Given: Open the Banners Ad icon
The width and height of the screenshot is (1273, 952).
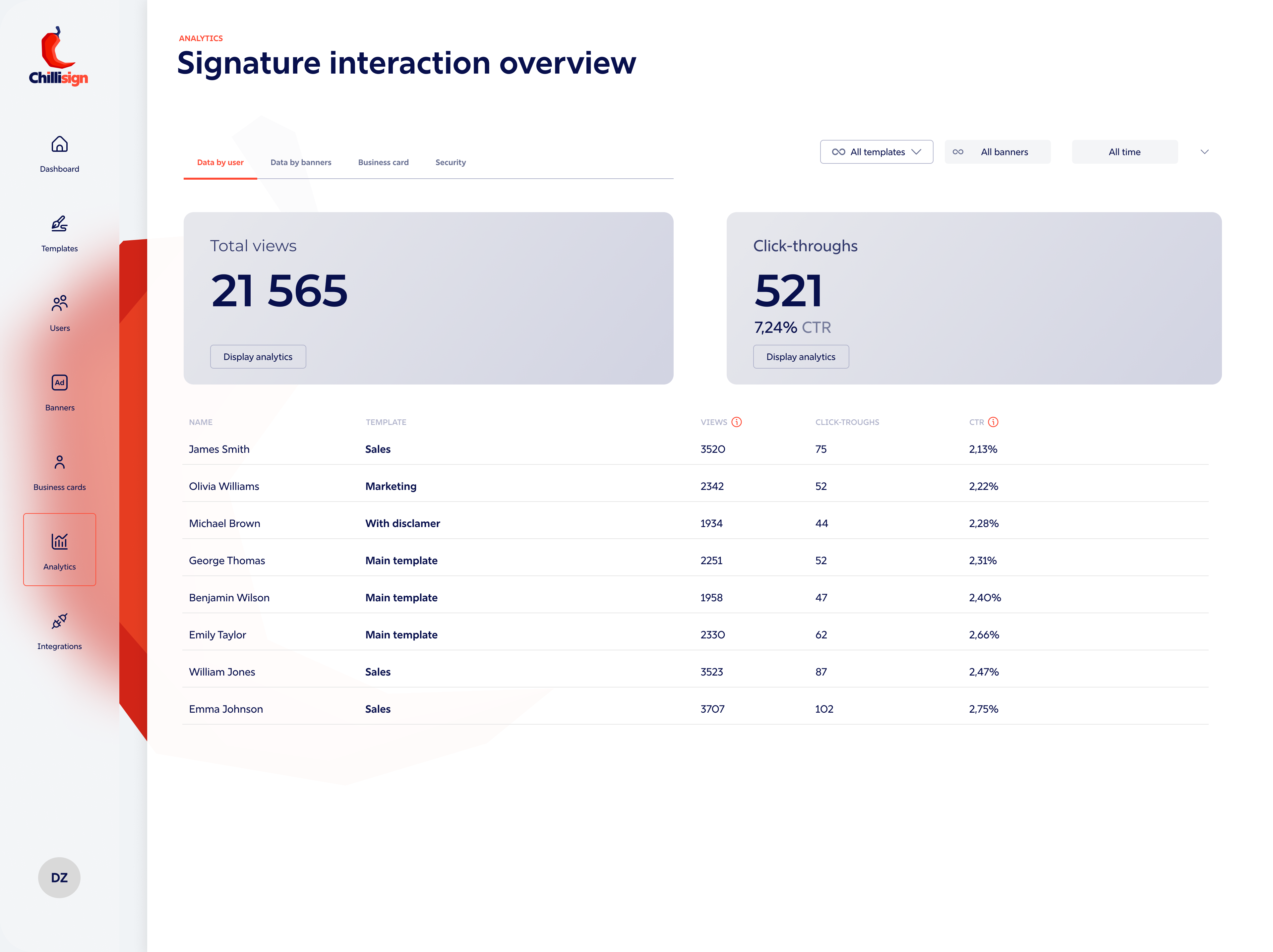Looking at the screenshot, I should pos(59,383).
